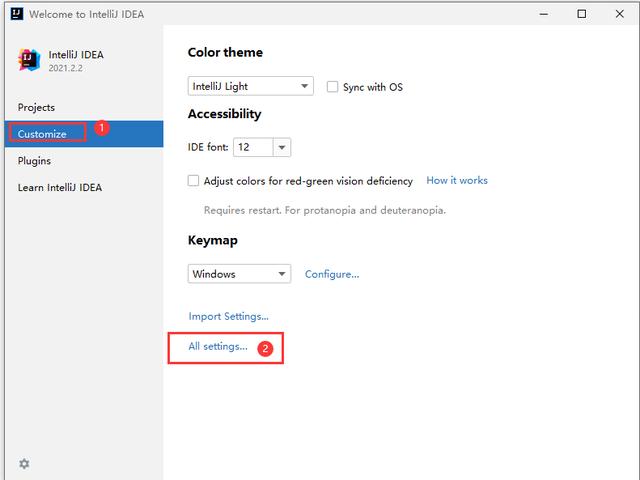The image size is (640, 480).
Task: Click the version text 2021.2.2
Action: tap(65, 68)
